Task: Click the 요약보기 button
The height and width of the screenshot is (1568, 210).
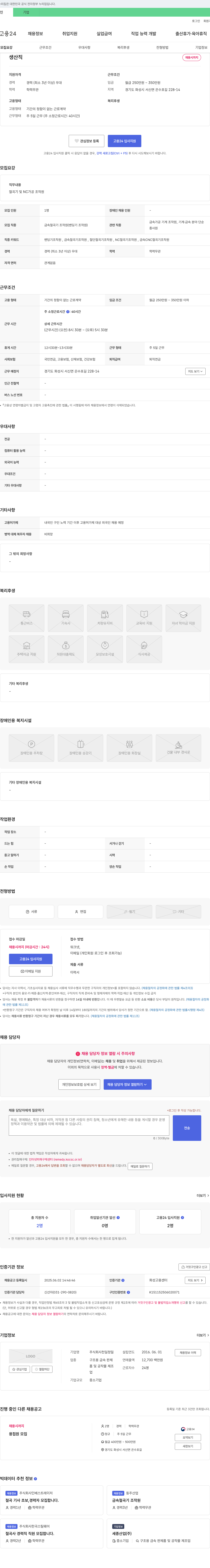Action: 188,1438
